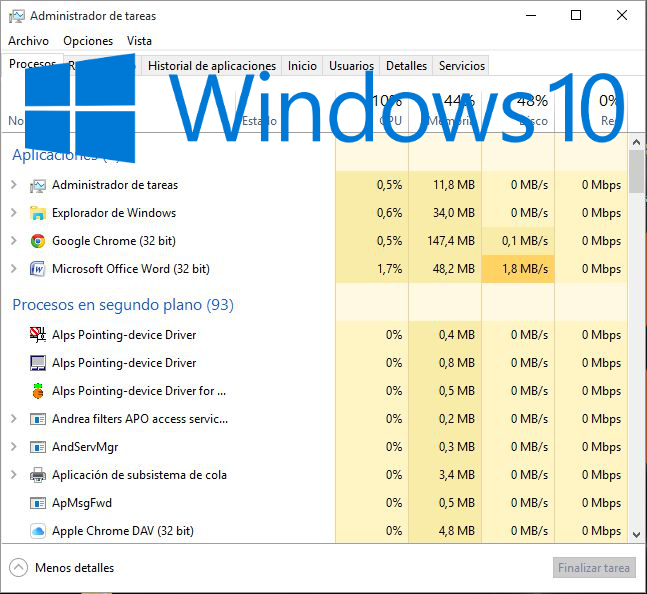The height and width of the screenshot is (594, 647).
Task: Select Explorador de Windows process name
Action: click(114, 213)
